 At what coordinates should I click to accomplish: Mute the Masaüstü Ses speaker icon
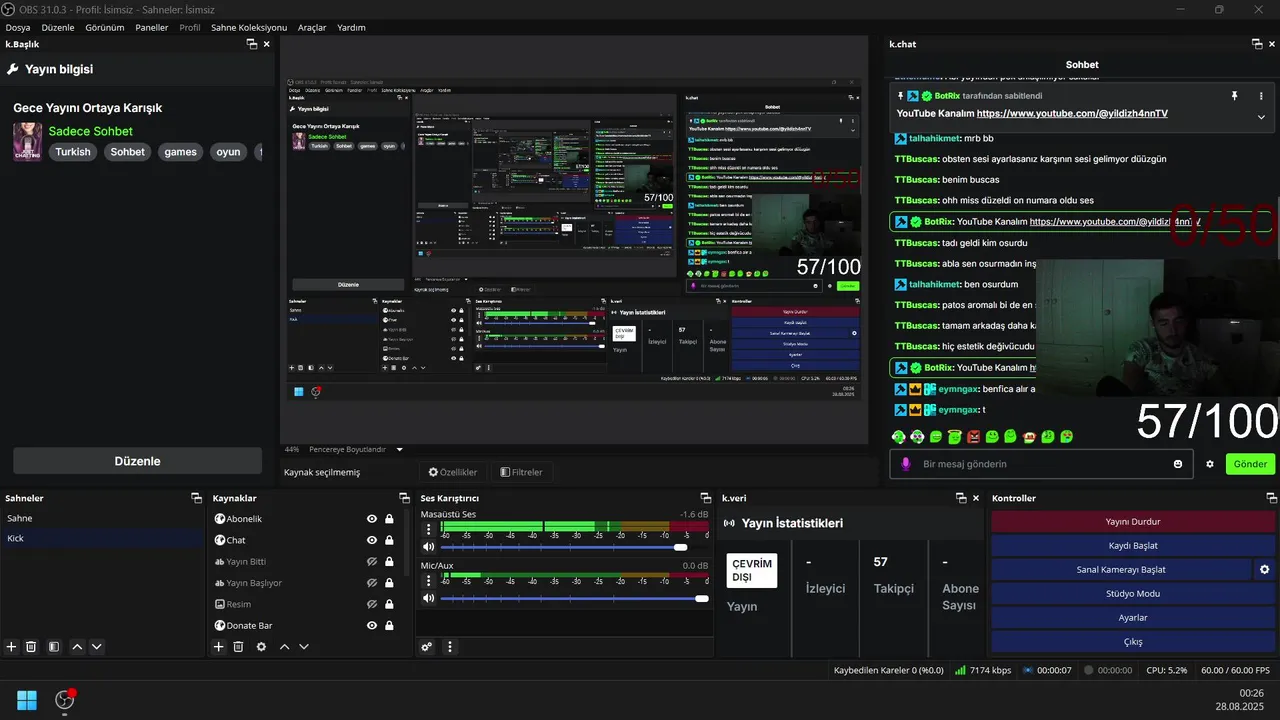click(x=428, y=547)
